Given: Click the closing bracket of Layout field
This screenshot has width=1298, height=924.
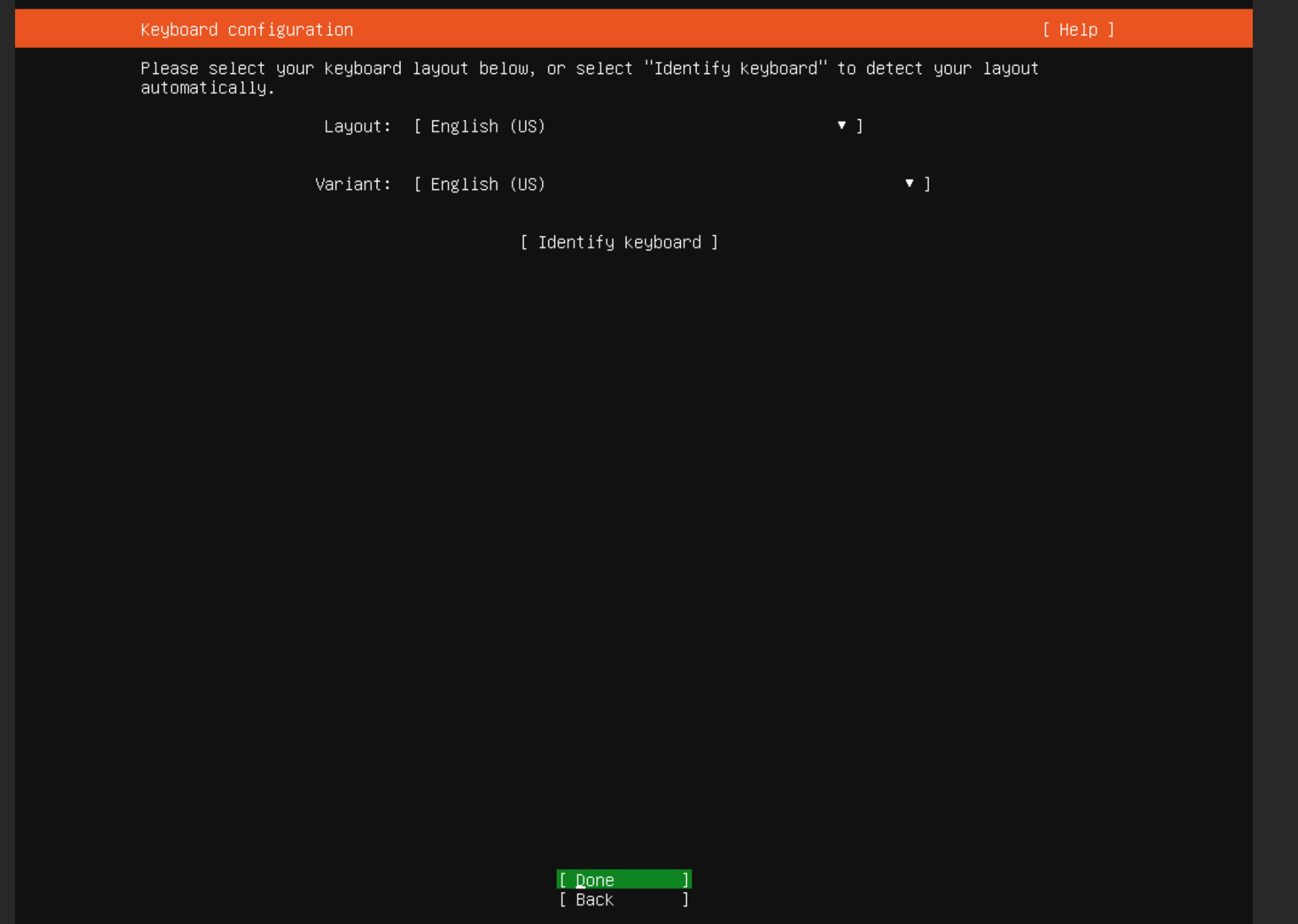Looking at the screenshot, I should tap(860, 126).
